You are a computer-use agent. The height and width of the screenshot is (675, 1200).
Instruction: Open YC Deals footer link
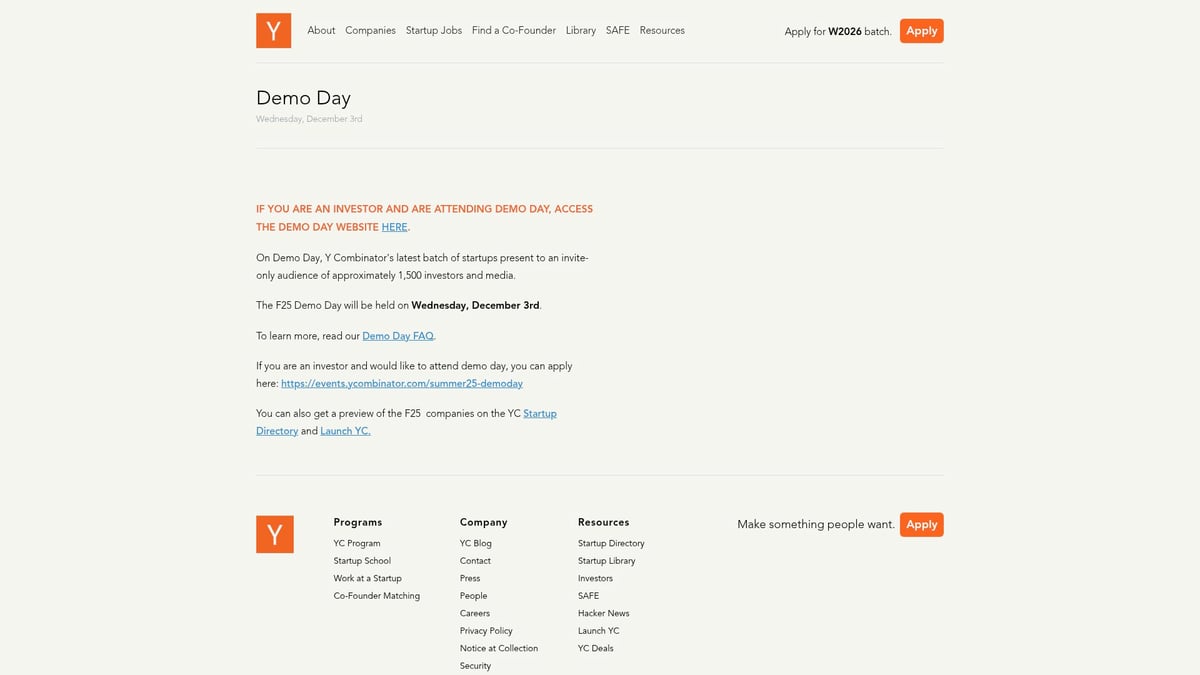[x=596, y=649]
